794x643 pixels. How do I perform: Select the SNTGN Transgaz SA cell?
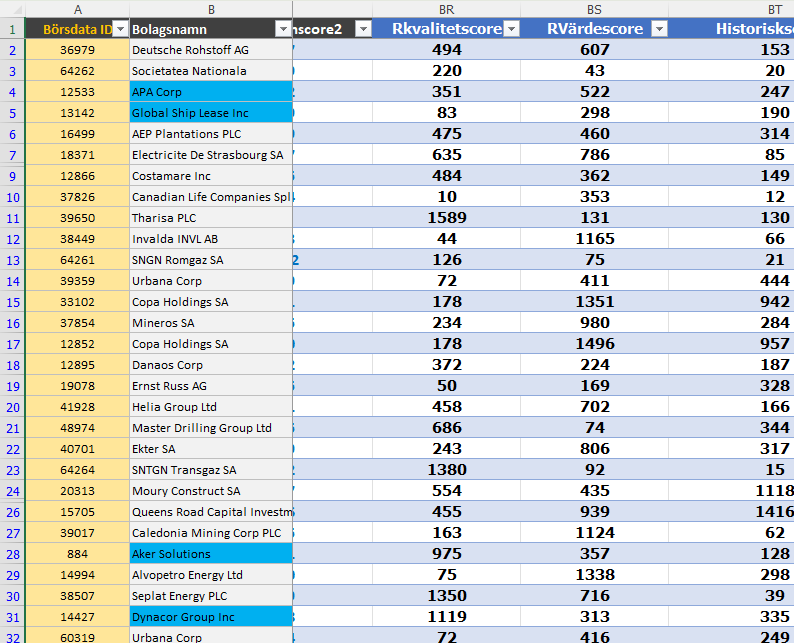(211, 470)
